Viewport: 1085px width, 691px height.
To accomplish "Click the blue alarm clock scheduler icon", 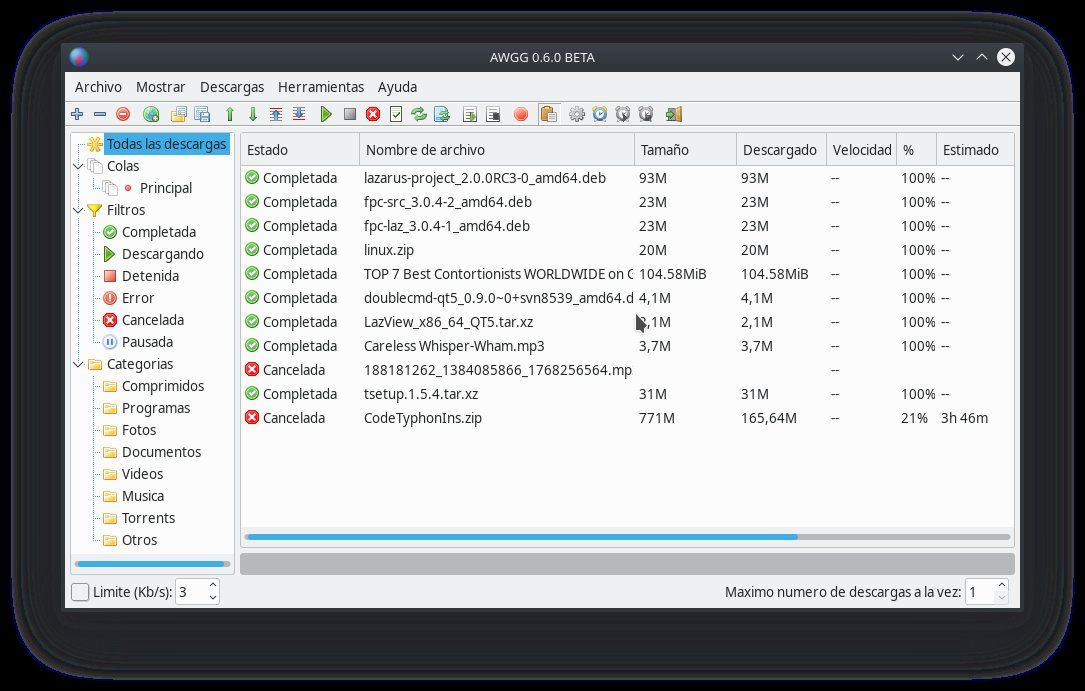I will click(600, 114).
